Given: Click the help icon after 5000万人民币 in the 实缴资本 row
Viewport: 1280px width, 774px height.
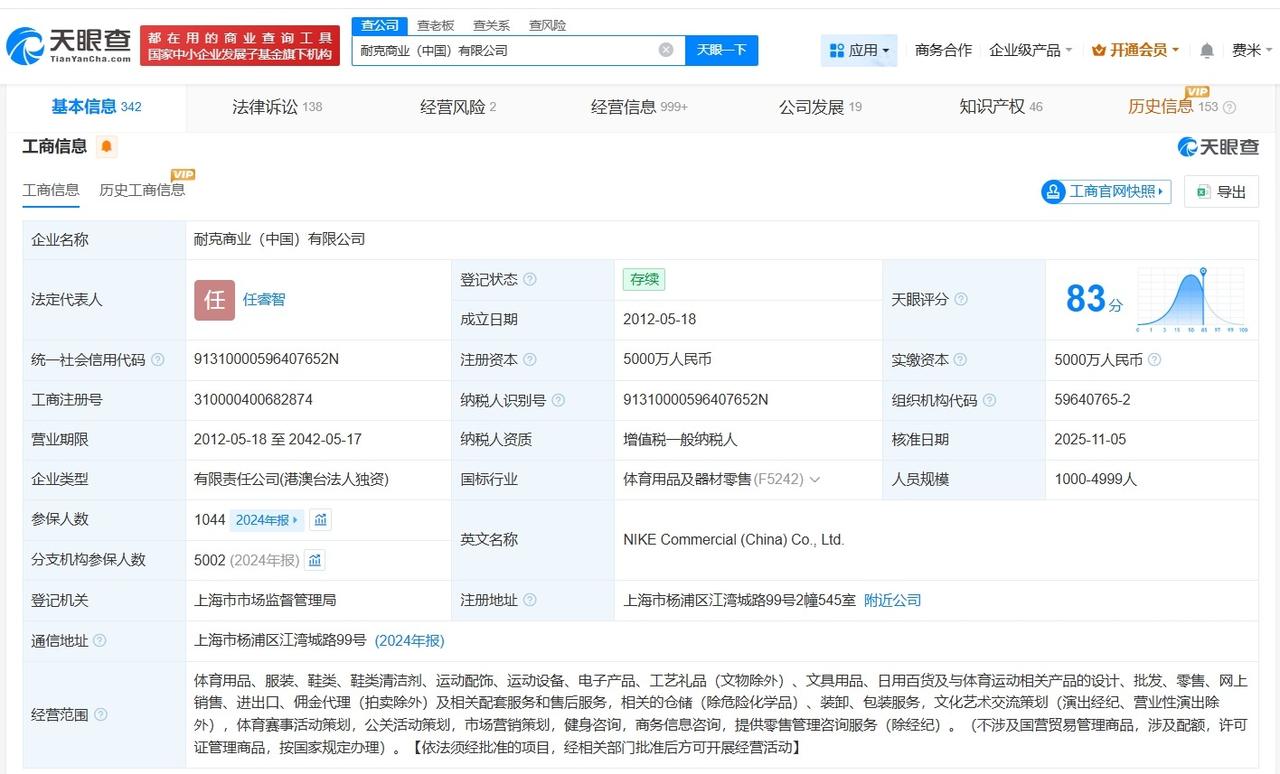Looking at the screenshot, I should 1154,360.
